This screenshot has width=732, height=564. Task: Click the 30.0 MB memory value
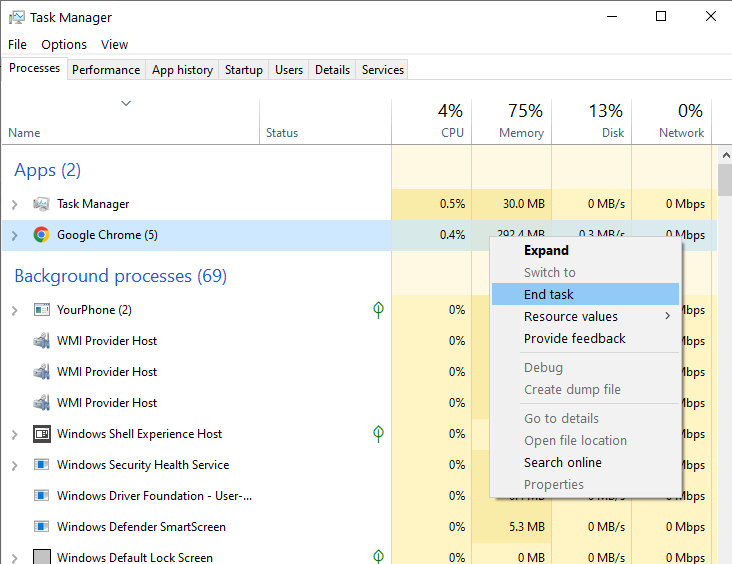click(524, 204)
